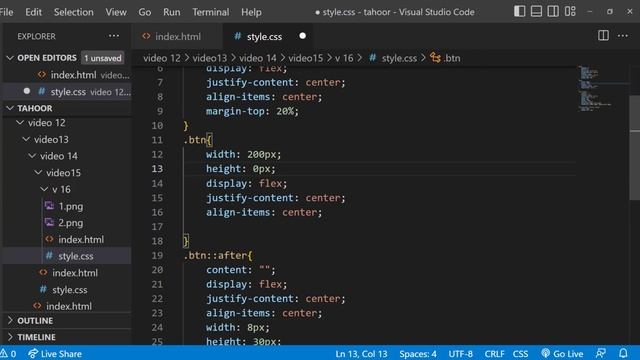Screen dimensions: 640x360
Task: Change end of line CRLF setting
Action: click(x=494, y=353)
